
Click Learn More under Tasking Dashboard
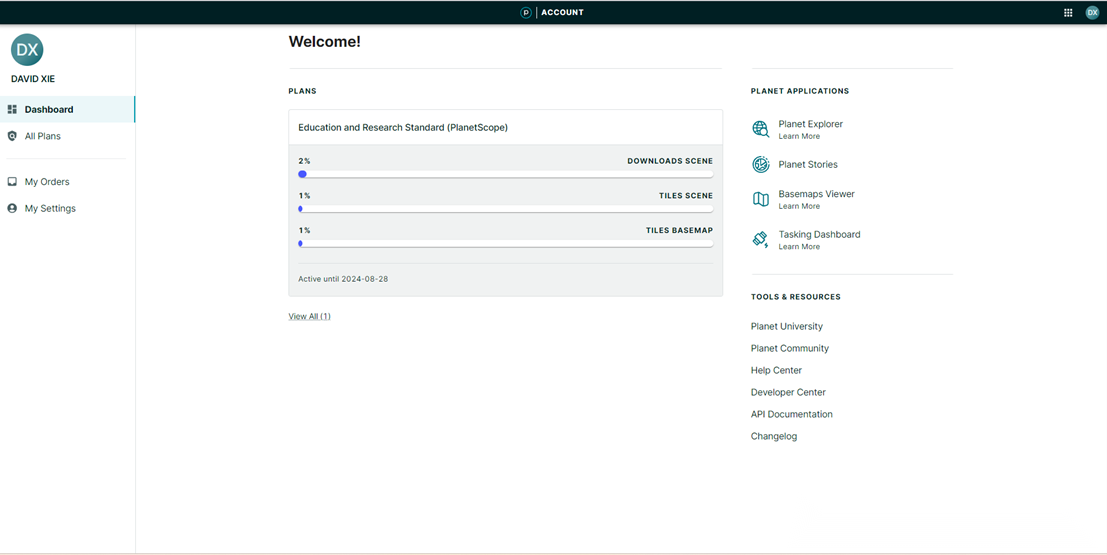pyautogui.click(x=799, y=246)
